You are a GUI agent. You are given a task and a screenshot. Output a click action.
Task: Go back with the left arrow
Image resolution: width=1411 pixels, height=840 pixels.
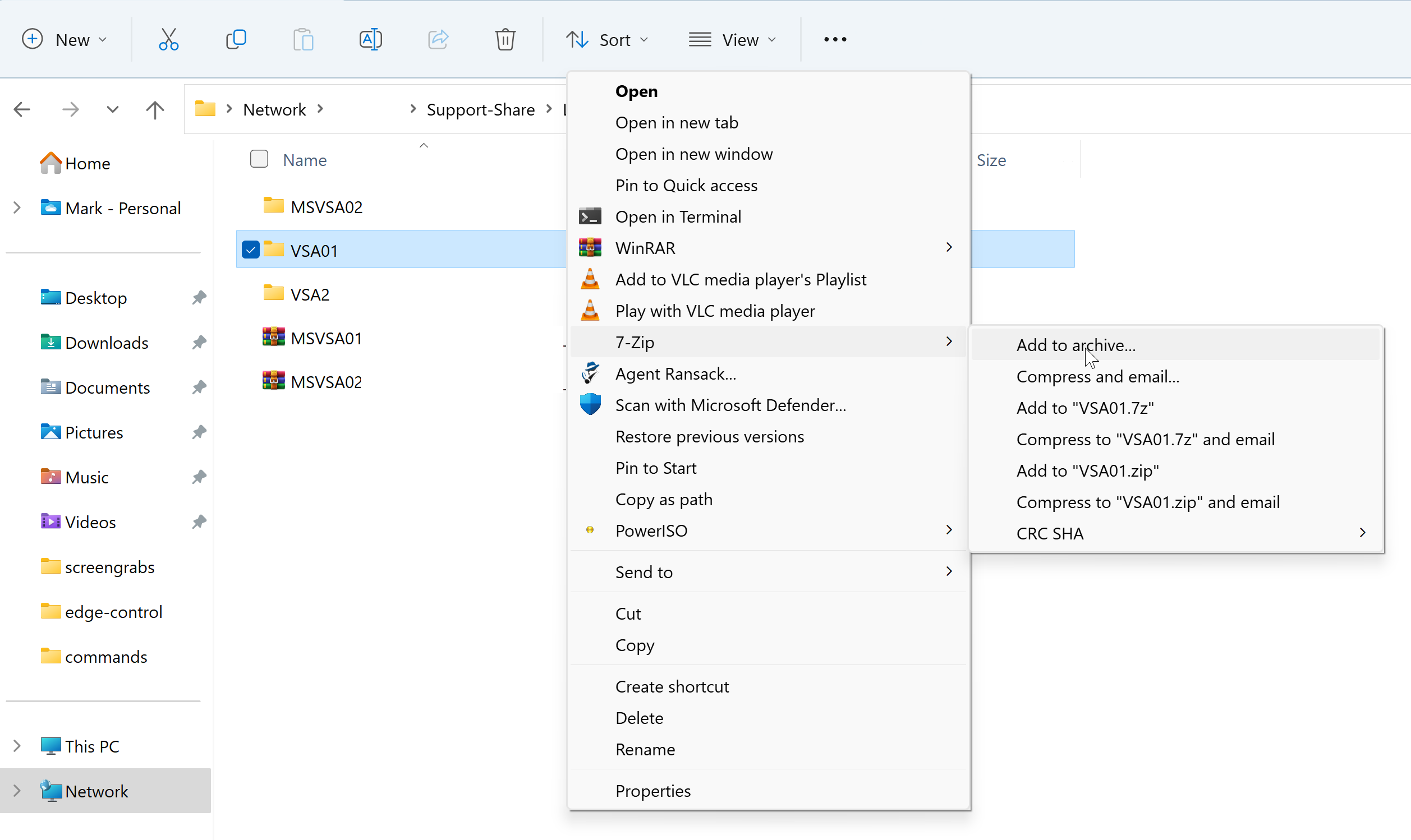point(22,109)
